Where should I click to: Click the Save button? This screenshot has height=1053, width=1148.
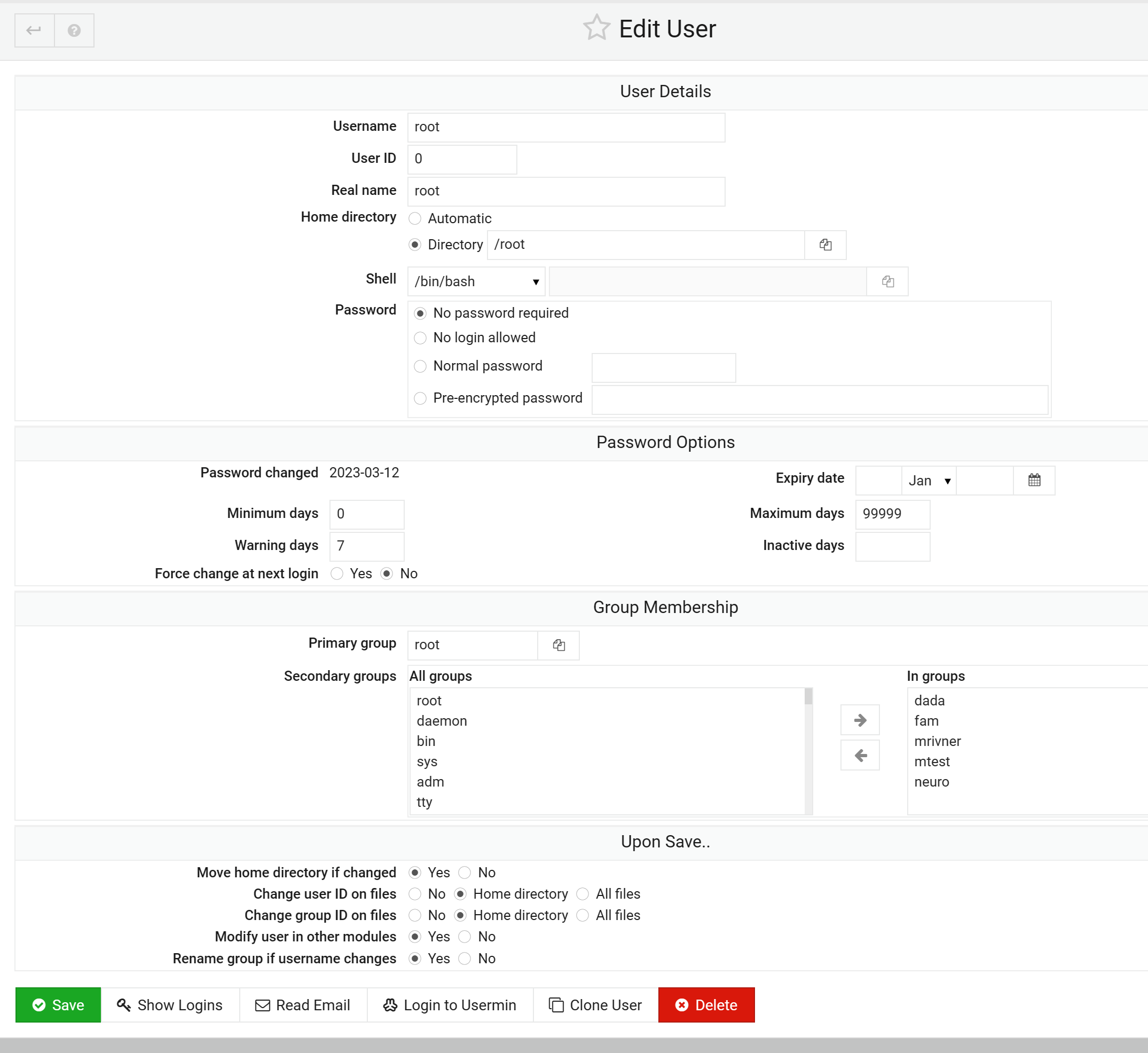pyautogui.click(x=58, y=1004)
